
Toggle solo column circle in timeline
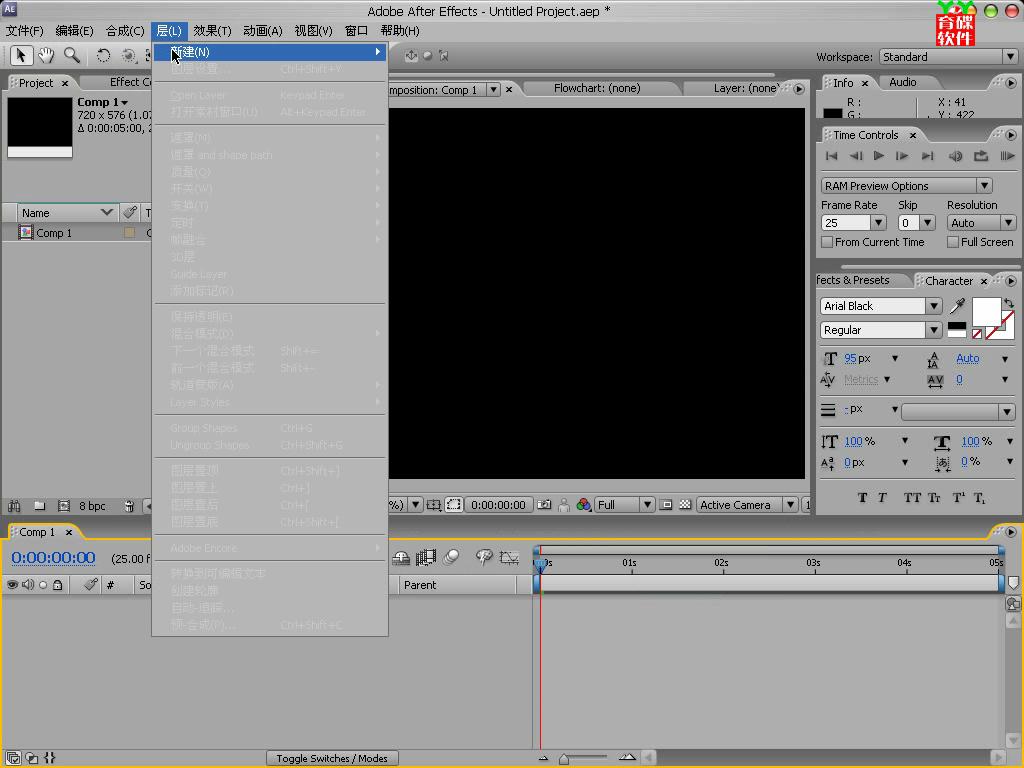pyautogui.click(x=43, y=585)
